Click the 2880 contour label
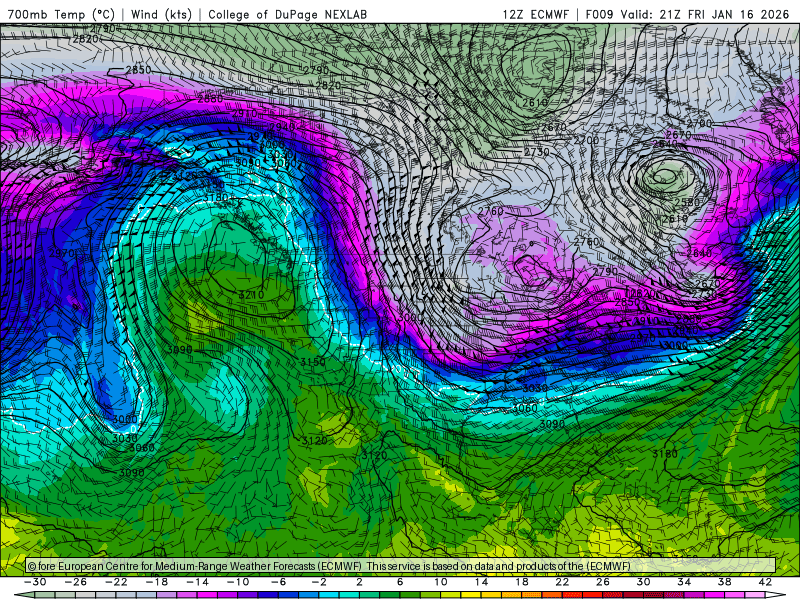 pos(210,98)
